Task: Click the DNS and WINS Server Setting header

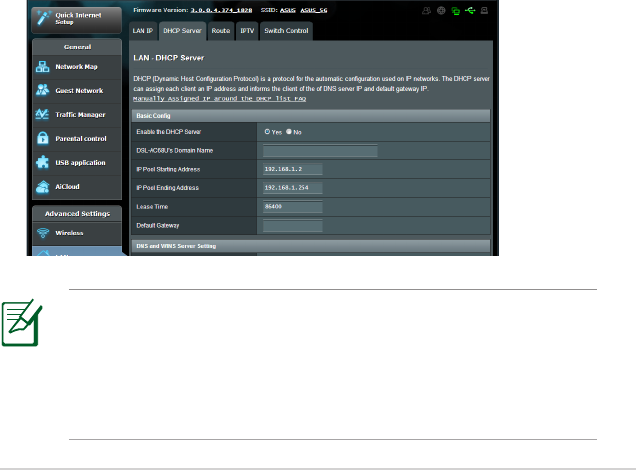Action: click(x=311, y=246)
